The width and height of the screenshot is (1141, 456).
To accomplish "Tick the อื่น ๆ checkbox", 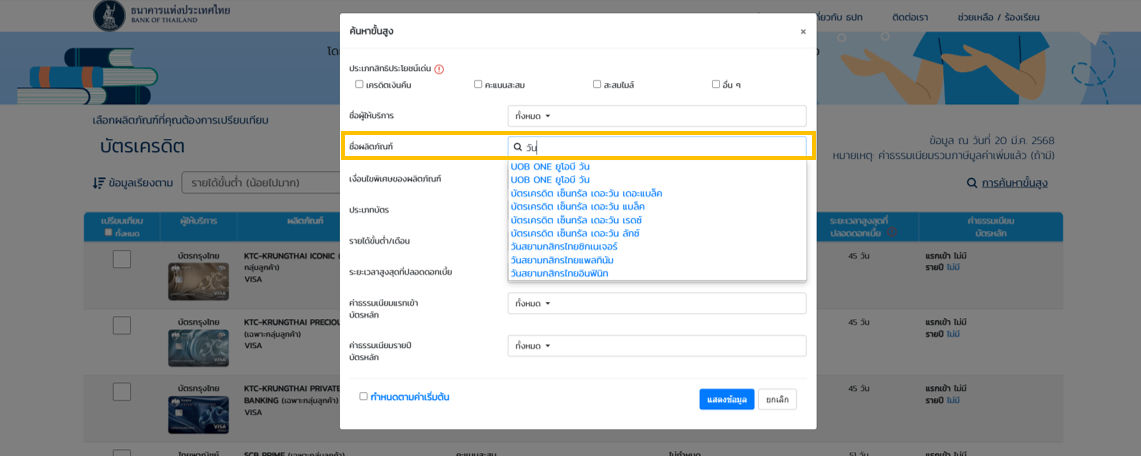I will pos(716,84).
